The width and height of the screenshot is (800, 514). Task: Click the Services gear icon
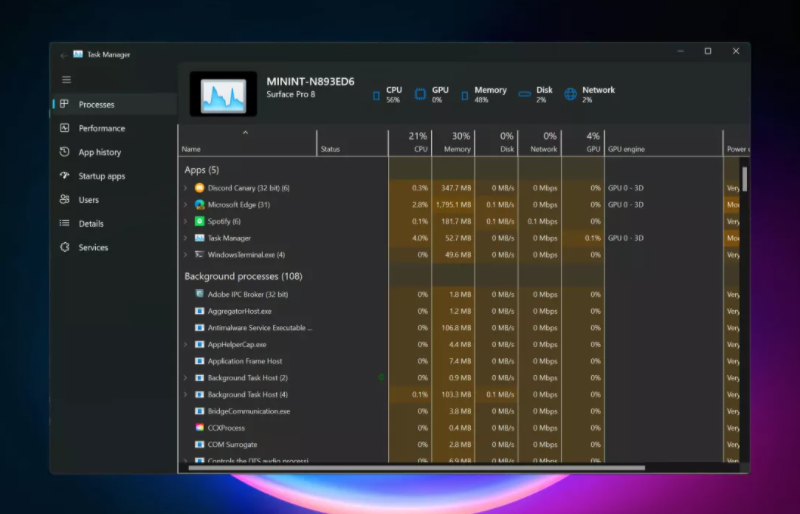pyautogui.click(x=64, y=247)
